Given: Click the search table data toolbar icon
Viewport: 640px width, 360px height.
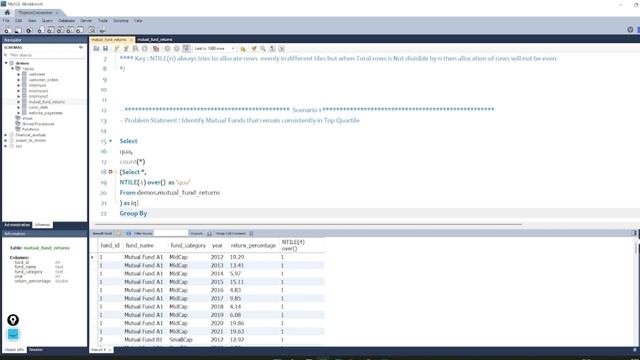Looking at the screenshot, I should [91, 30].
